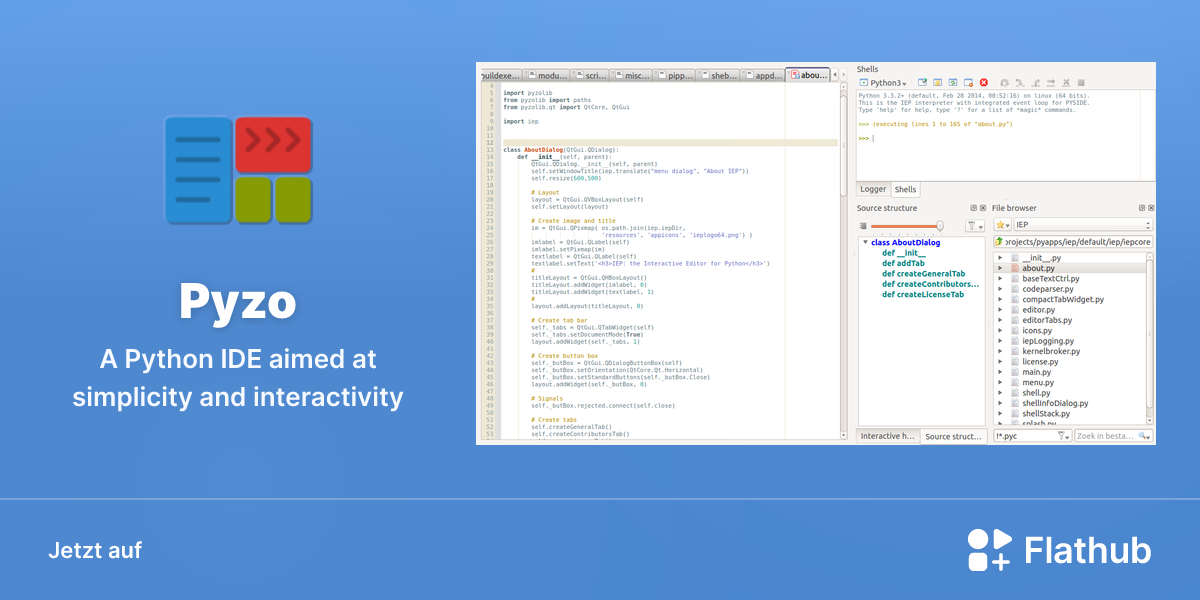Switch to the Logger tab

[873, 189]
